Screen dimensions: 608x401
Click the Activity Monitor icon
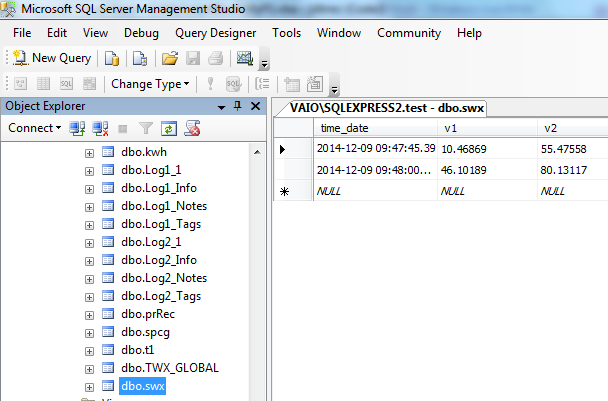tap(245, 59)
